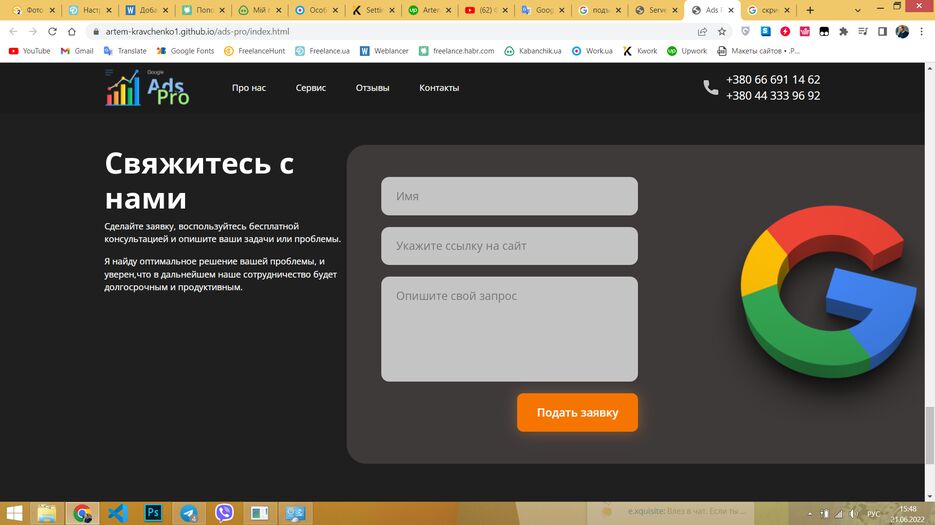
Task: Open Telegram from the taskbar
Action: click(189, 513)
